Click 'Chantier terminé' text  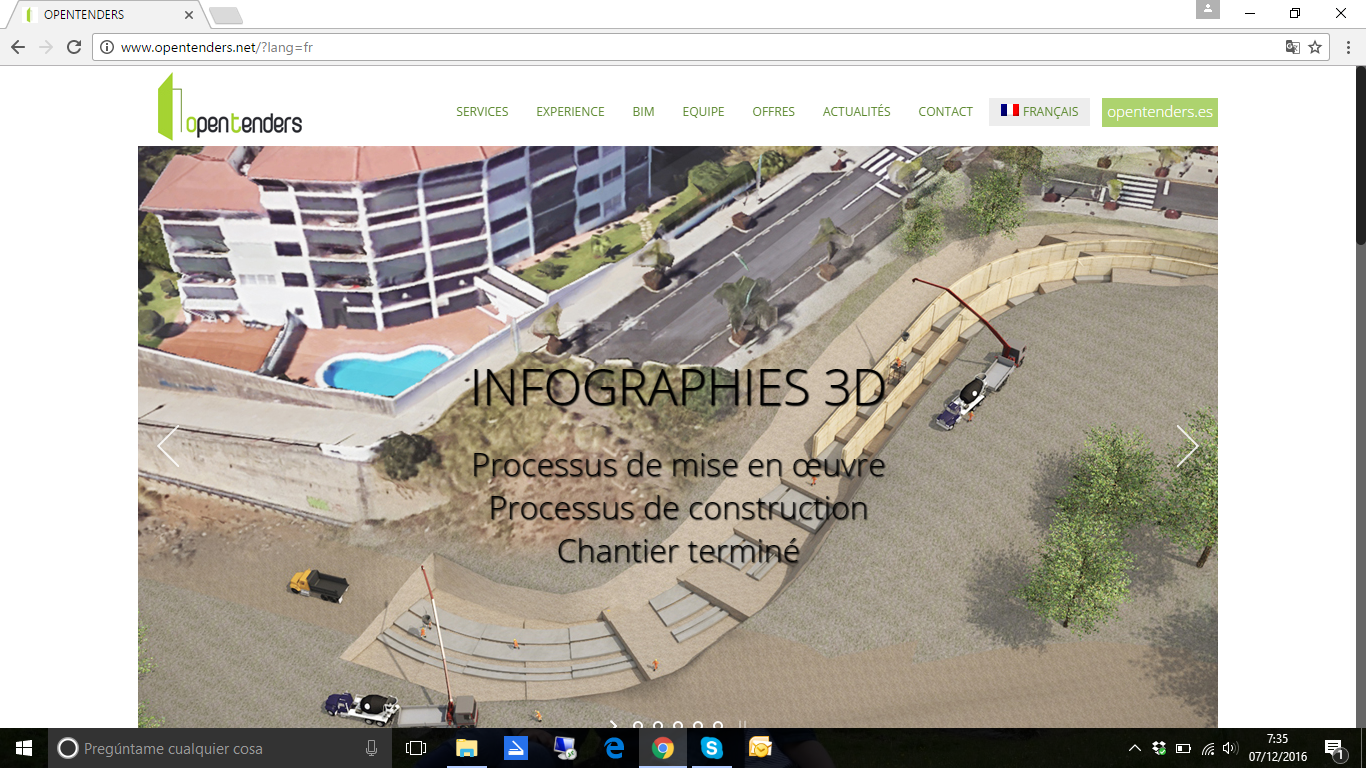[678, 551]
